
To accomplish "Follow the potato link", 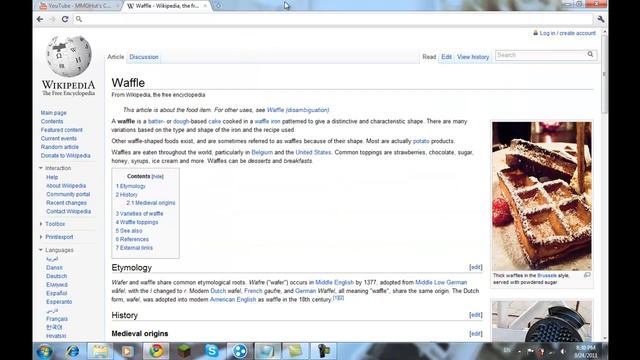I will pyautogui.click(x=421, y=141).
